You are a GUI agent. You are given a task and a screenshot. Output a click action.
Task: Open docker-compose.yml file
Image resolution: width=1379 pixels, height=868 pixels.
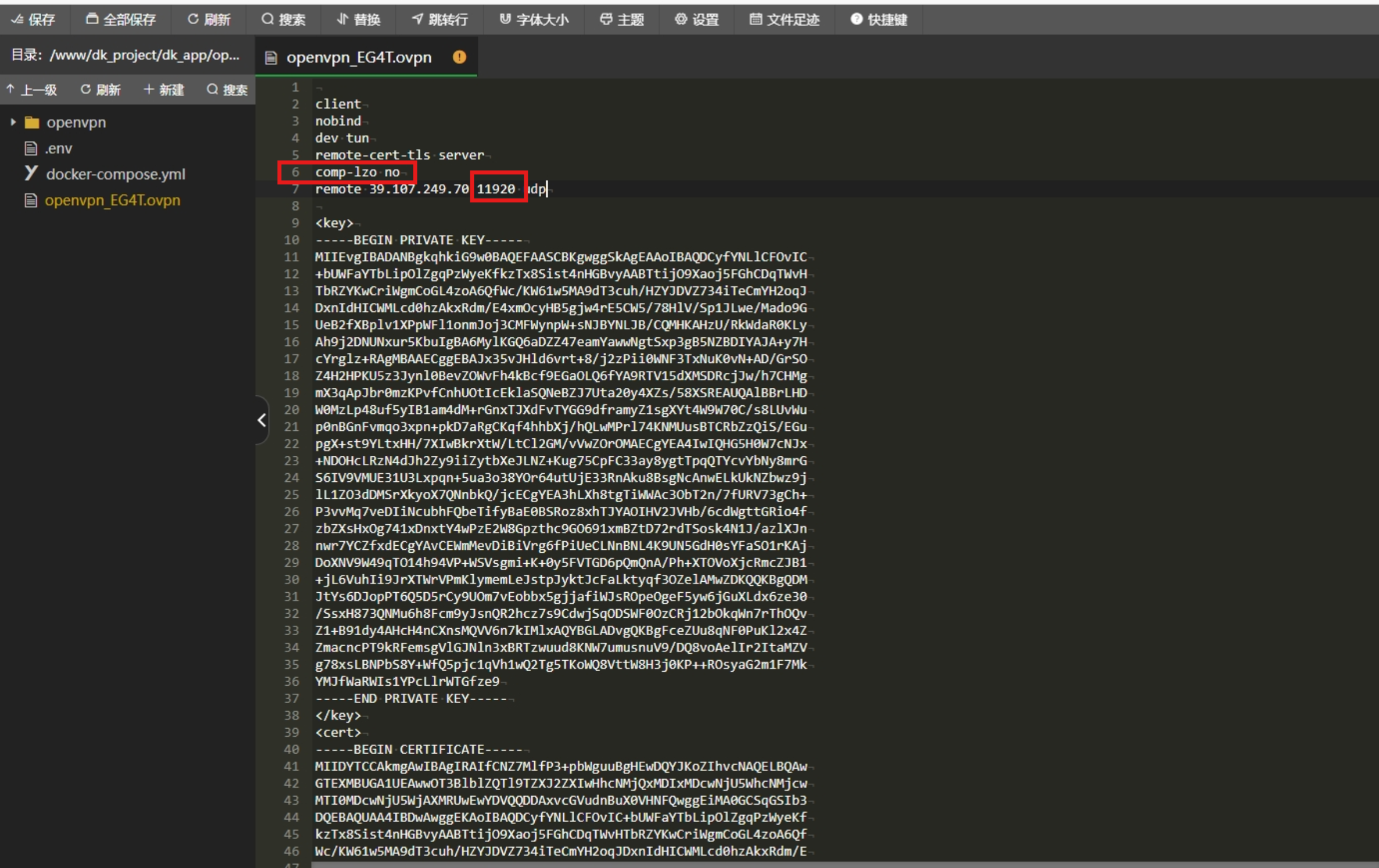coord(116,174)
